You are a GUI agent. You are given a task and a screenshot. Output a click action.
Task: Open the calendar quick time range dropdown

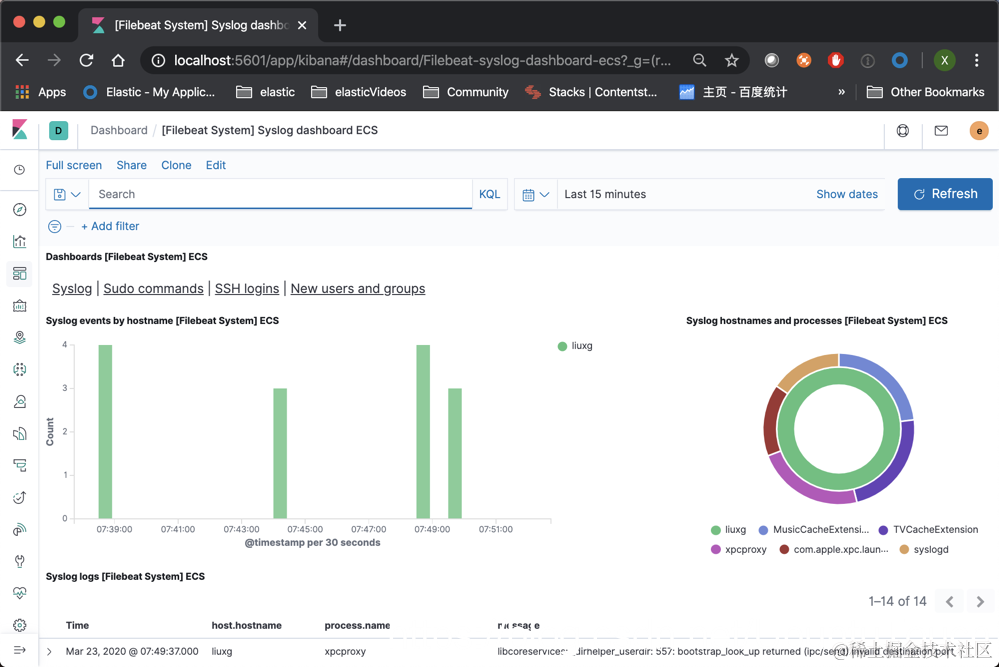tap(536, 194)
